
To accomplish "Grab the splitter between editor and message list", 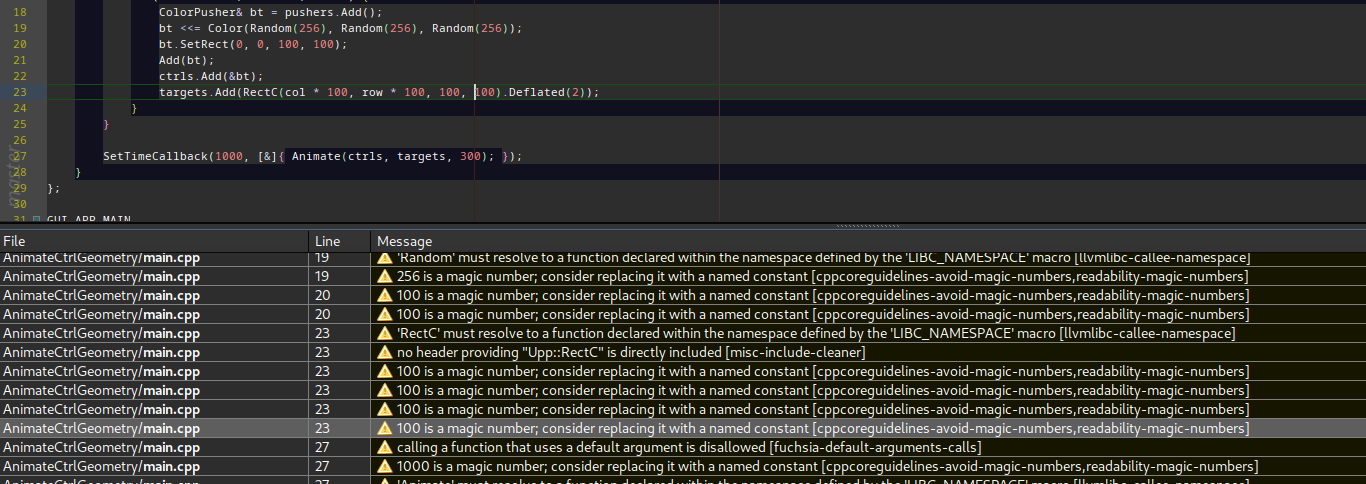I will click(683, 228).
